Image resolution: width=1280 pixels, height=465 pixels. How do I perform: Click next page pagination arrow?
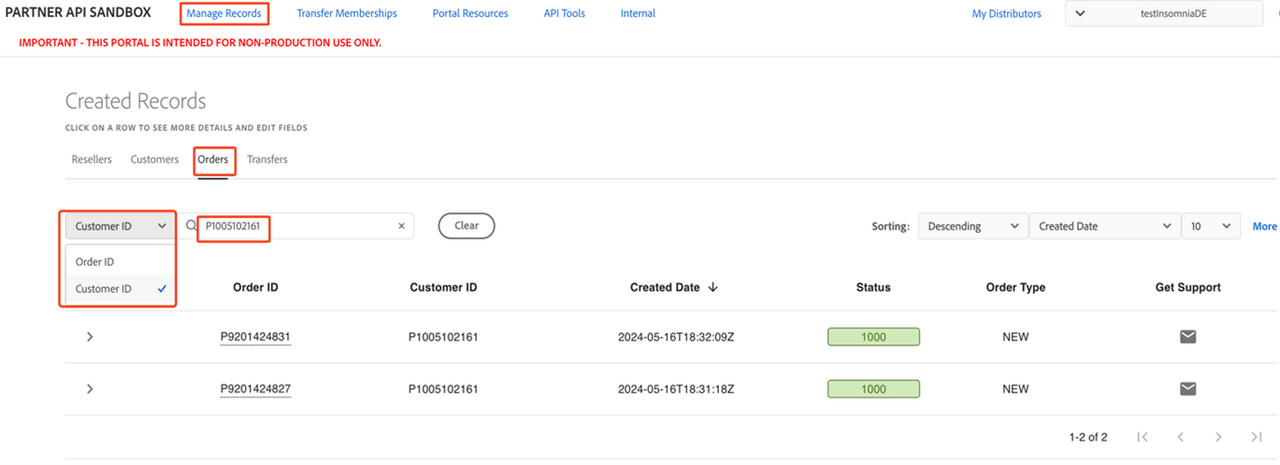point(1218,437)
